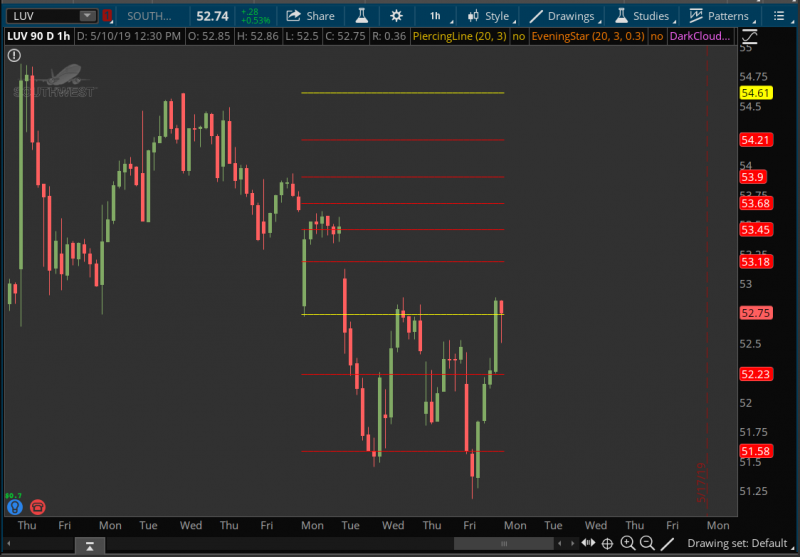Click the info icon below the symbol label
This screenshot has width=800, height=557.
(x=13, y=55)
